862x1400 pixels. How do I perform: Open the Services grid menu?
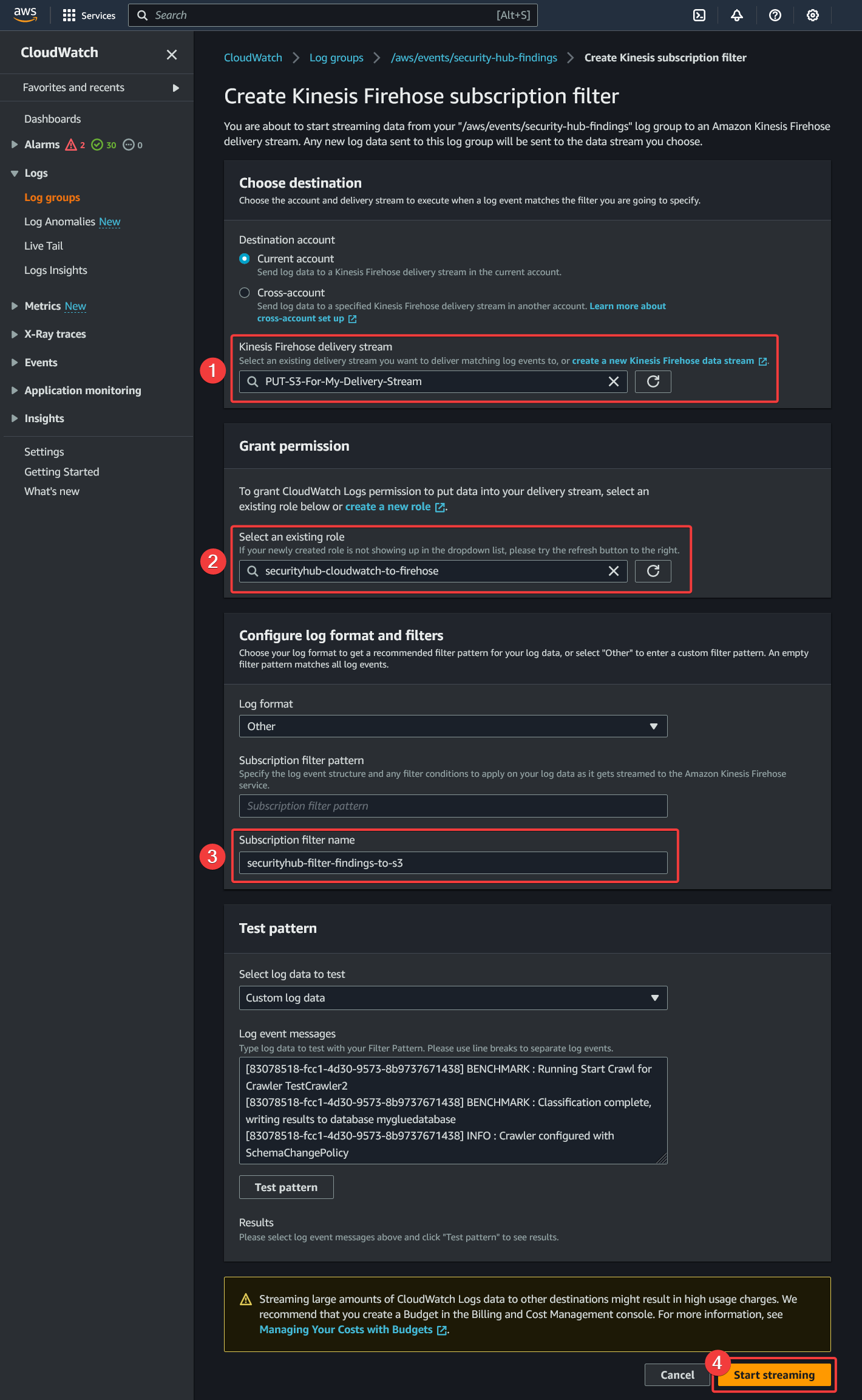tap(89, 15)
